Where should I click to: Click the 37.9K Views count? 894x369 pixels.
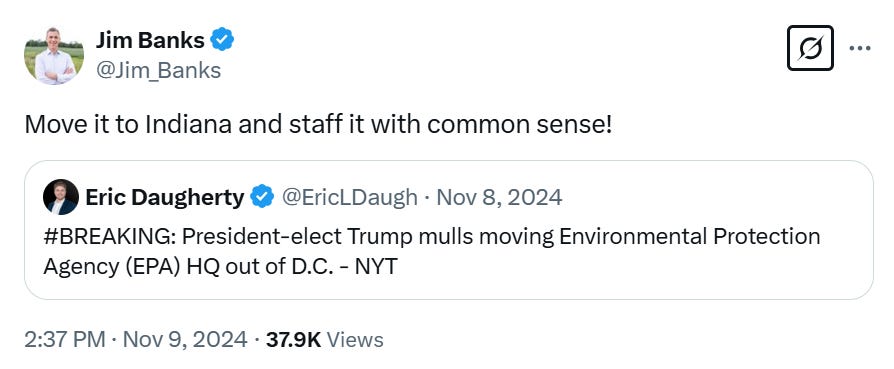(x=322, y=339)
